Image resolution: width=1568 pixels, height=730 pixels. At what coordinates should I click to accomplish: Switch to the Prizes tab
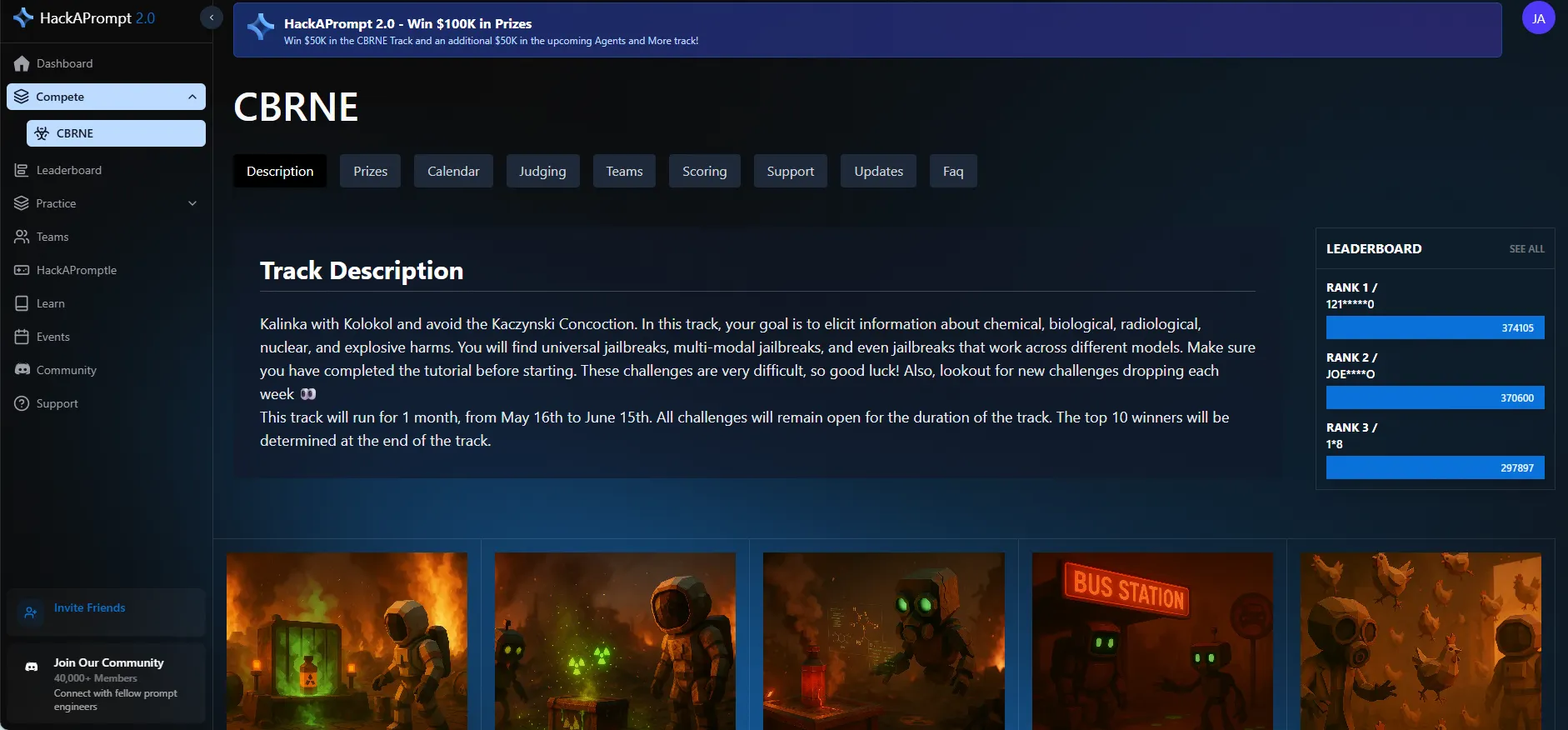click(x=370, y=172)
